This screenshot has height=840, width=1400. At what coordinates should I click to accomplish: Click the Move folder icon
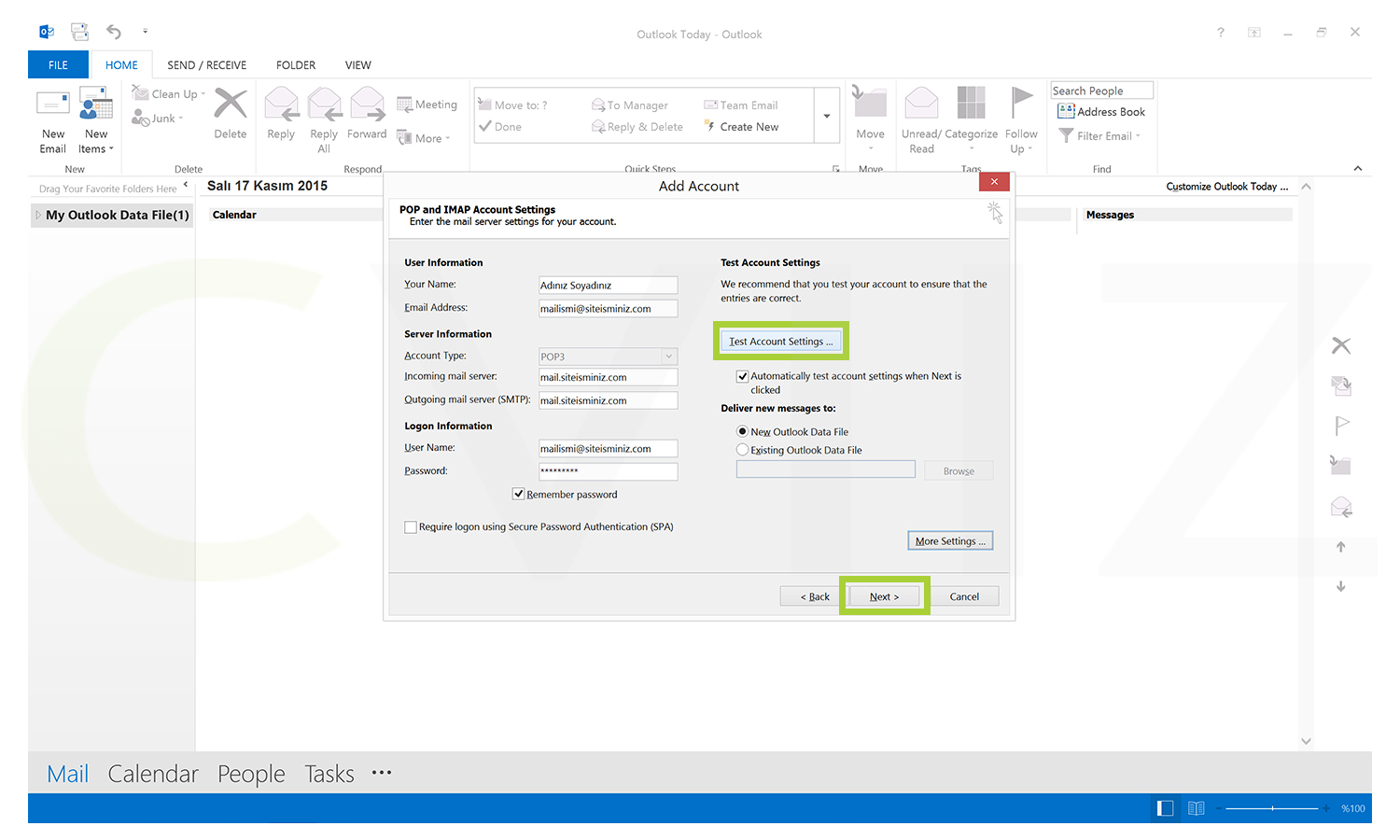click(870, 101)
